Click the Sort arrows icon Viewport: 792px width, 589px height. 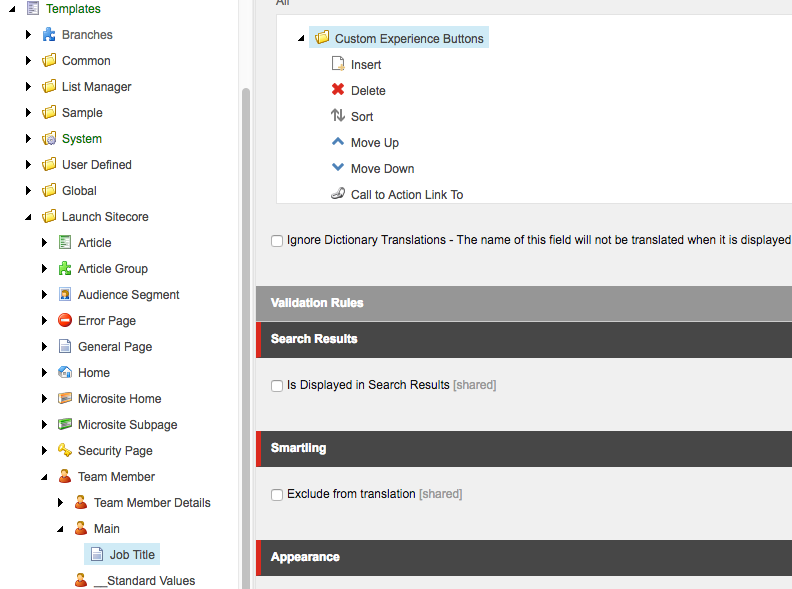338,116
